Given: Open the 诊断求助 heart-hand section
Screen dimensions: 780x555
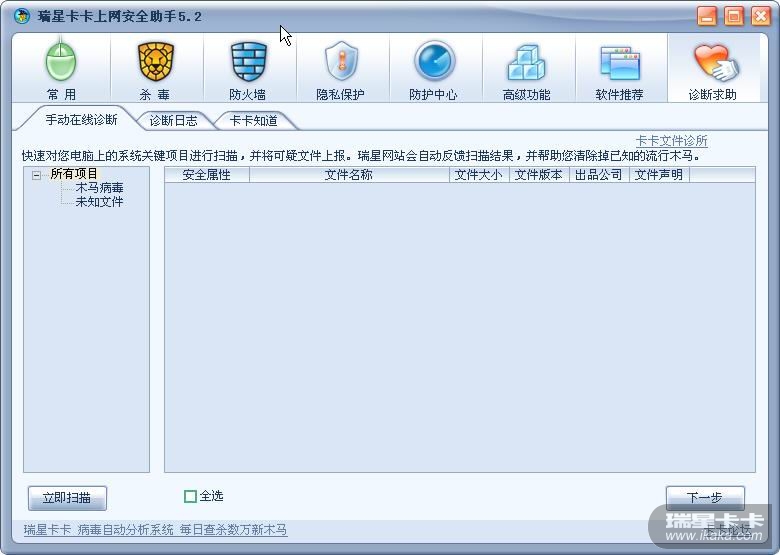Looking at the screenshot, I should (x=713, y=69).
